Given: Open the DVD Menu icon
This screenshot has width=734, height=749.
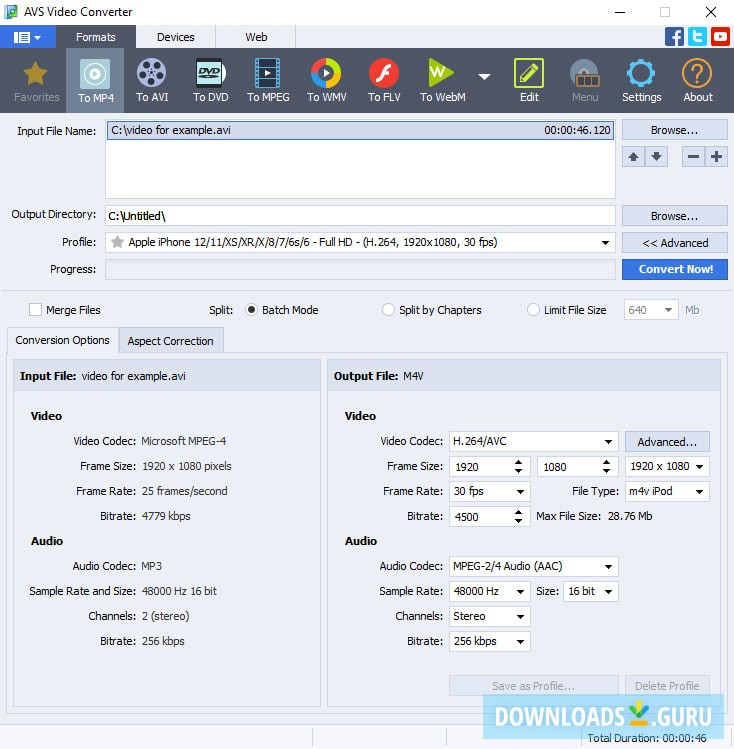Looking at the screenshot, I should [585, 81].
